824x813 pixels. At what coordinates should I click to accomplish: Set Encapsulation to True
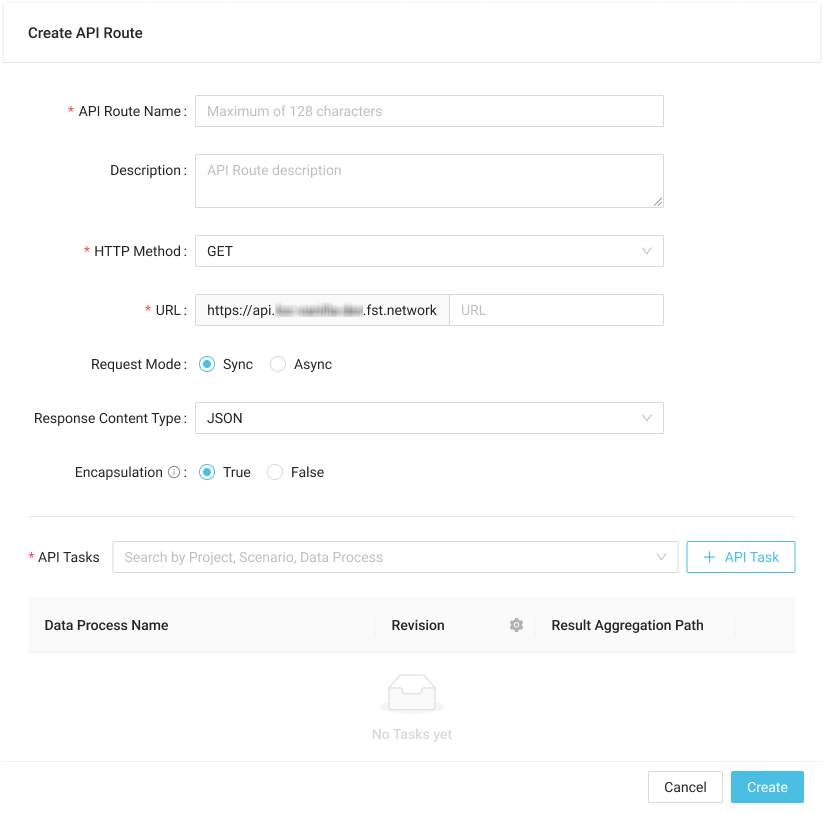pos(208,472)
